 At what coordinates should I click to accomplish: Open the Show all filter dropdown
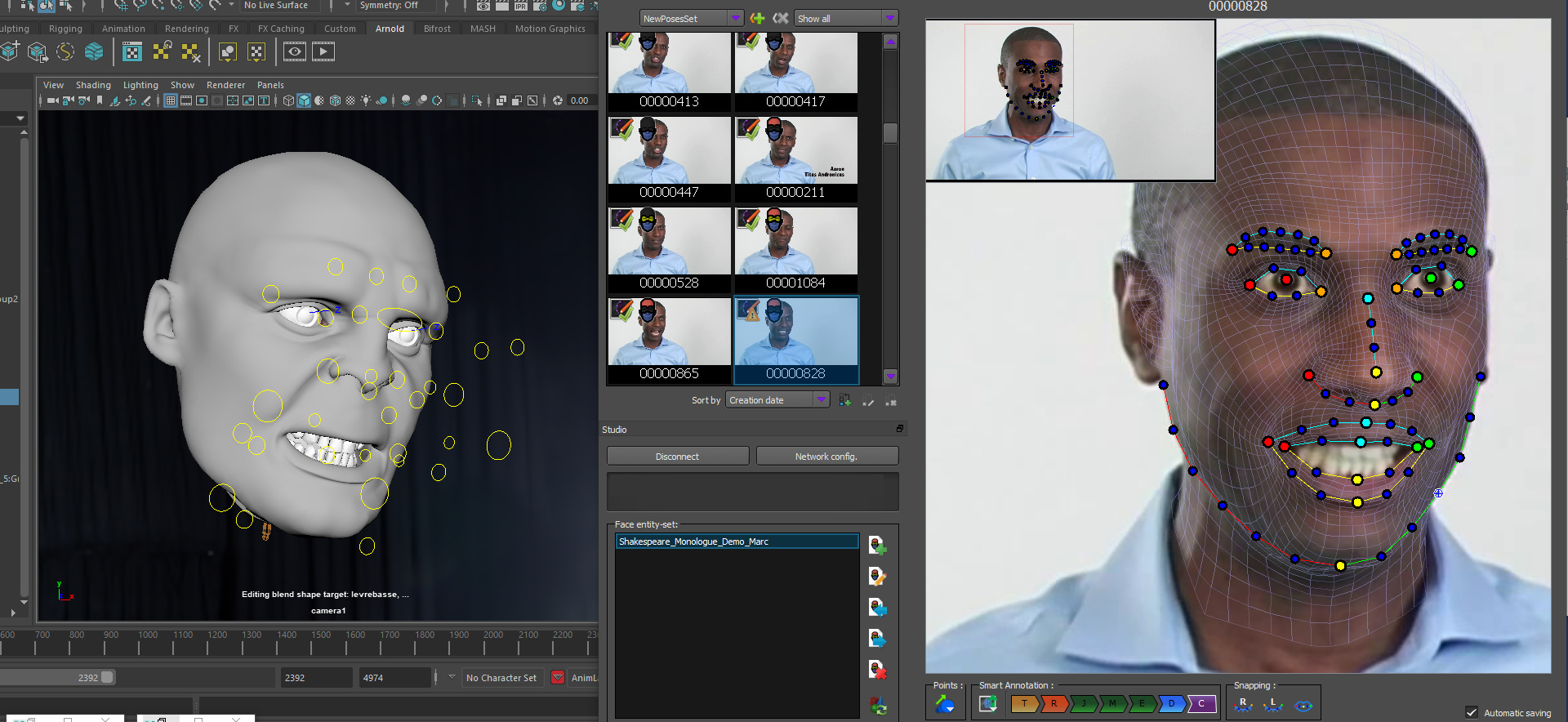click(846, 18)
